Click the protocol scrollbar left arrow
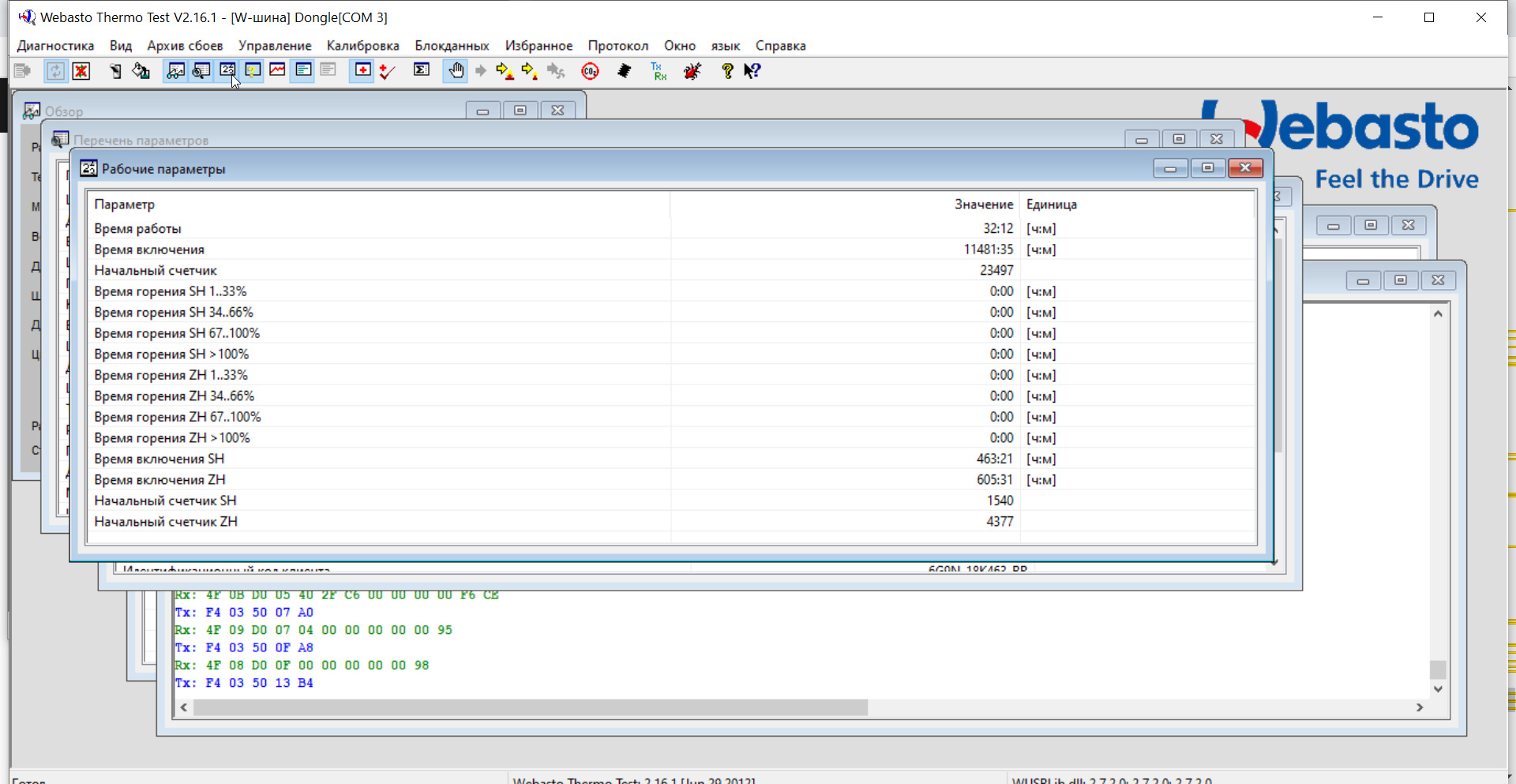 point(184,707)
